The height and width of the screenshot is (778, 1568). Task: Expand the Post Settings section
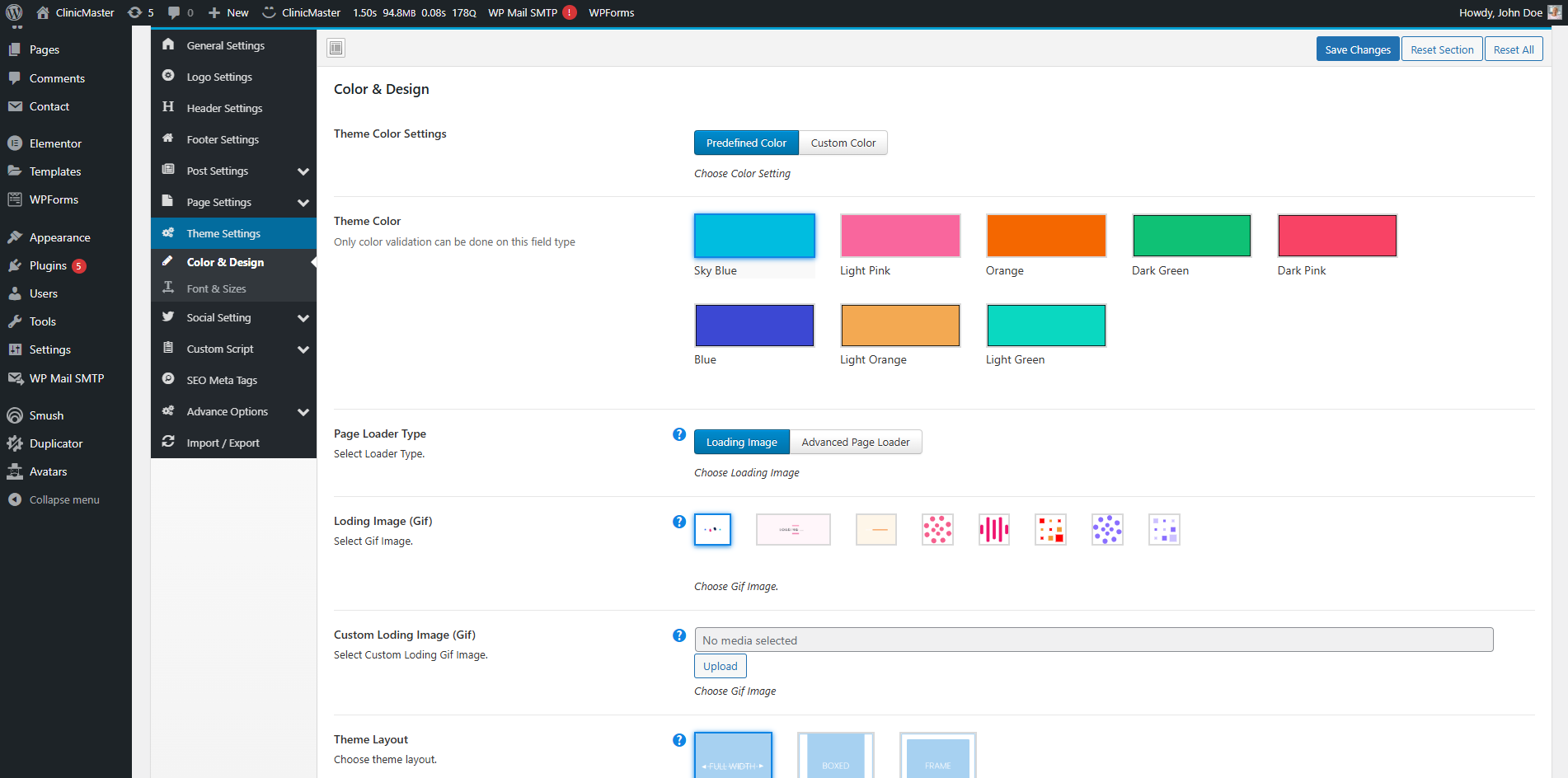pyautogui.click(x=303, y=171)
